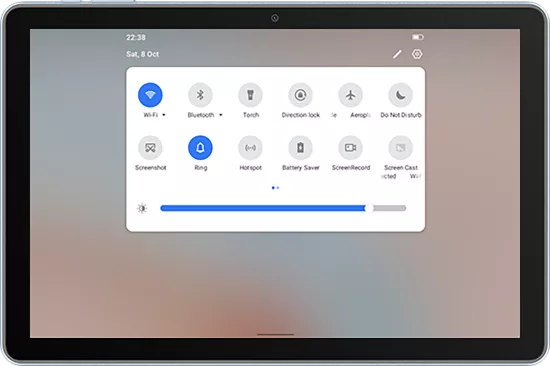Edit quick settings with pencil icon
Screen dimensions: 550x366
(x=397, y=54)
